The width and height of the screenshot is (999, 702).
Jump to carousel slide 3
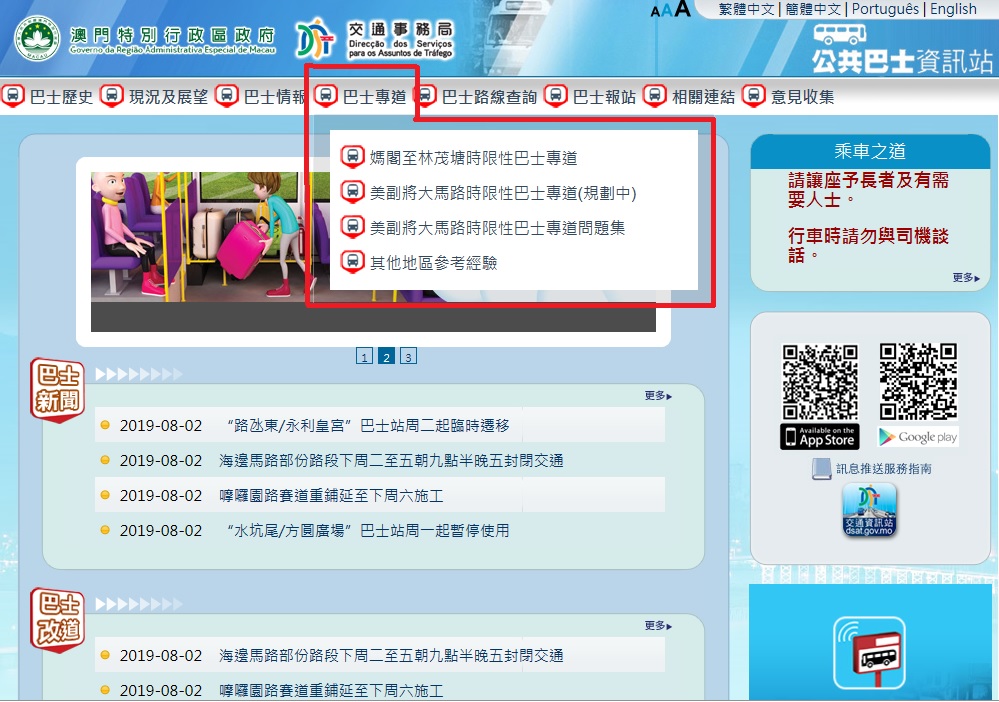pyautogui.click(x=408, y=357)
